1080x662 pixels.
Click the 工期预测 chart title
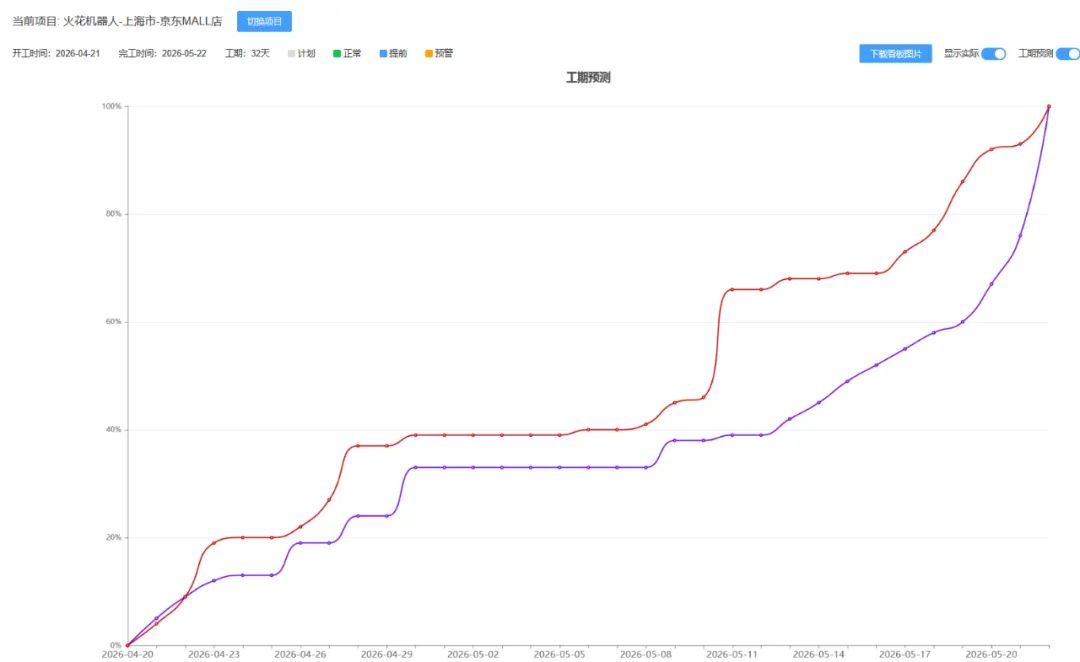[588, 78]
